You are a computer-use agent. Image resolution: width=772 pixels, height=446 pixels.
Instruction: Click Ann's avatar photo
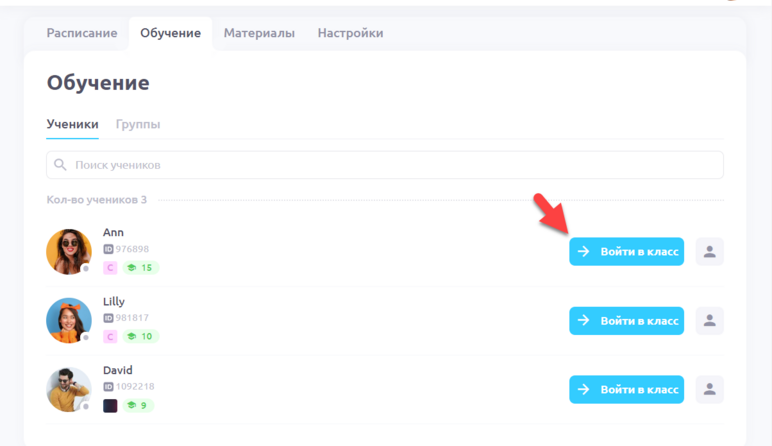[69, 252]
